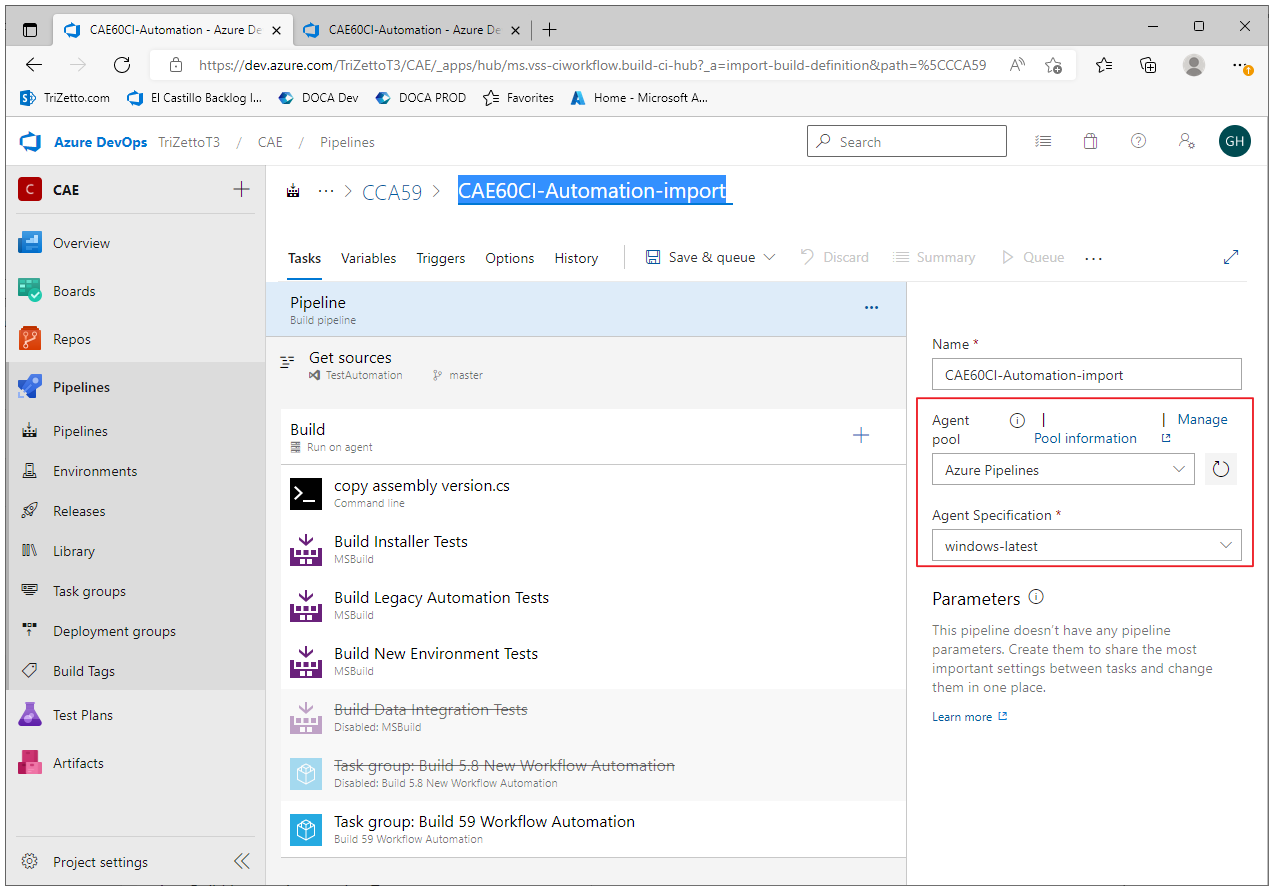Screen dimensions: 1274x890
Task: Open the Pipeline row ellipsis menu
Action: tap(871, 308)
